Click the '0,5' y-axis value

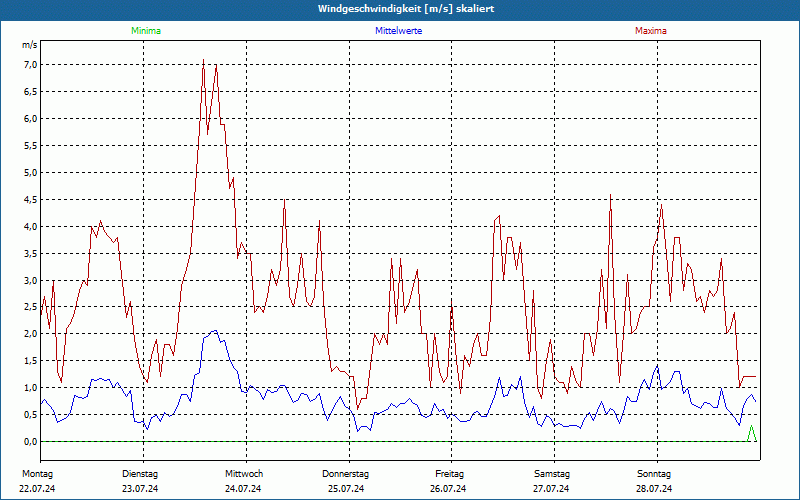(x=31, y=414)
